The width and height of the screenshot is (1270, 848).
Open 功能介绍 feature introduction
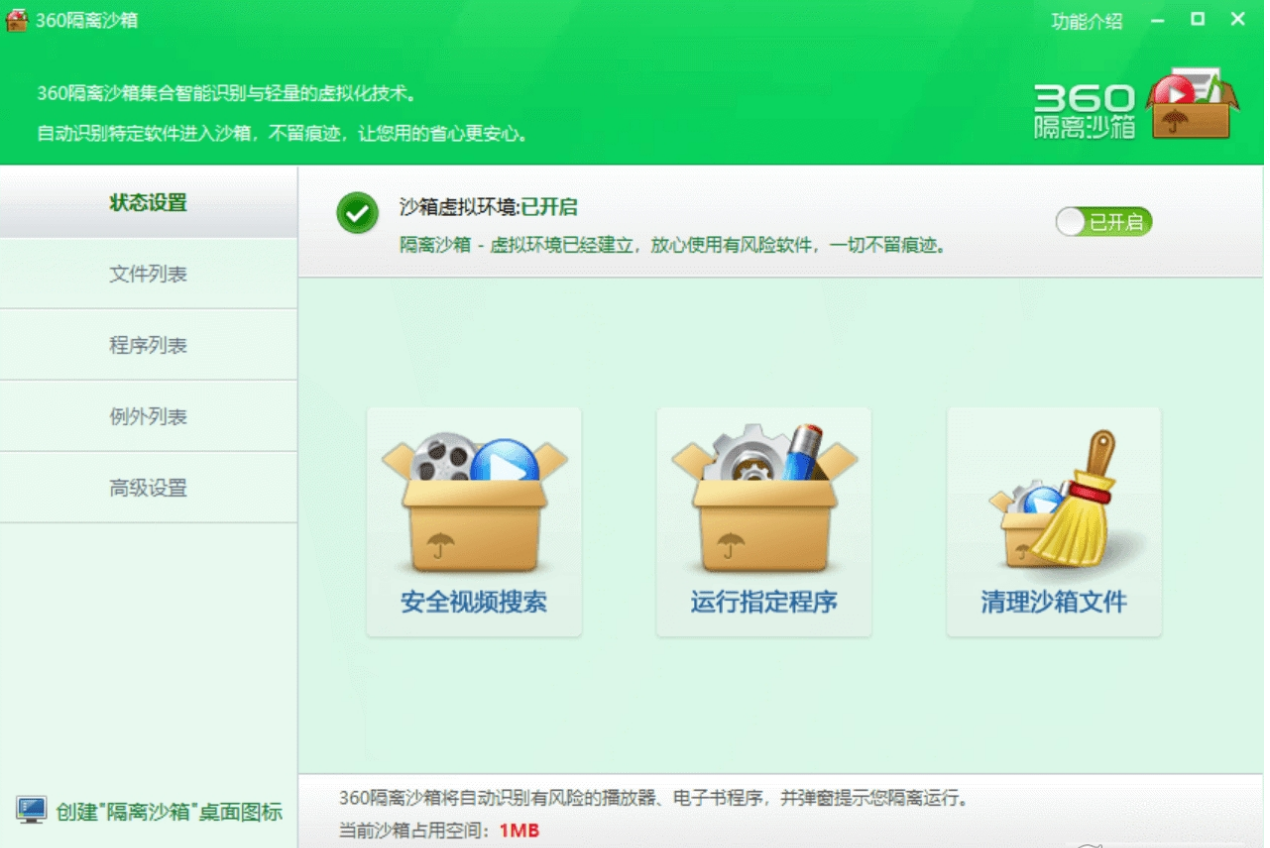(x=1085, y=21)
